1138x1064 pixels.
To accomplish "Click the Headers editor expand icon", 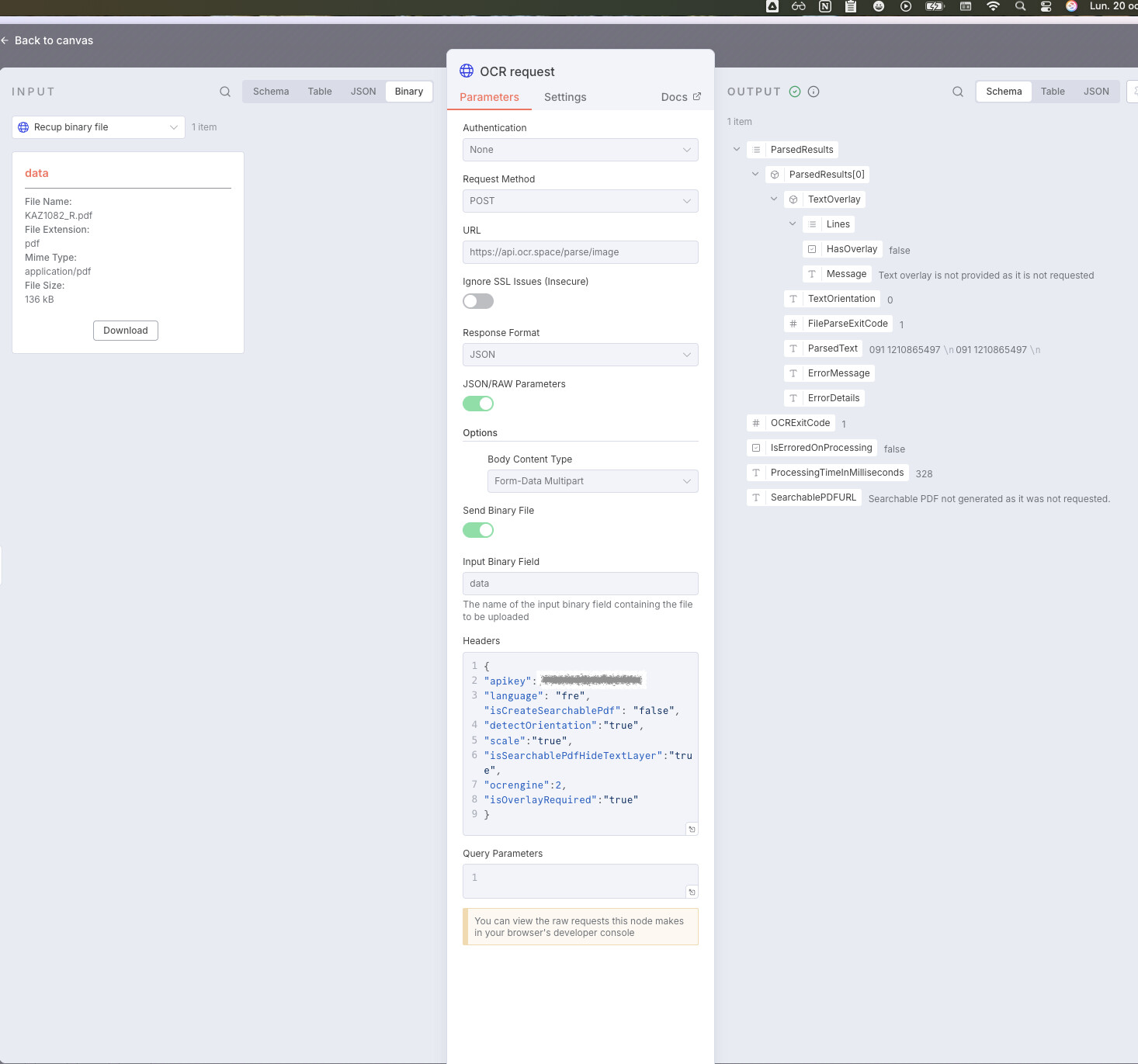I will click(x=692, y=829).
